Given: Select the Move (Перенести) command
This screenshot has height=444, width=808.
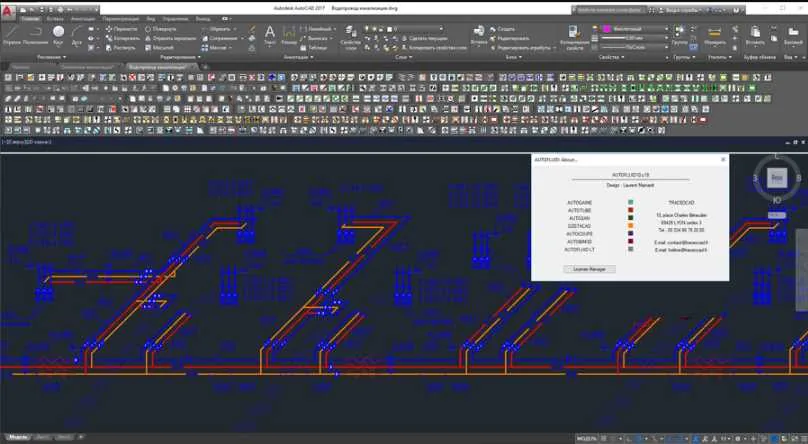Looking at the screenshot, I should click(x=122, y=29).
